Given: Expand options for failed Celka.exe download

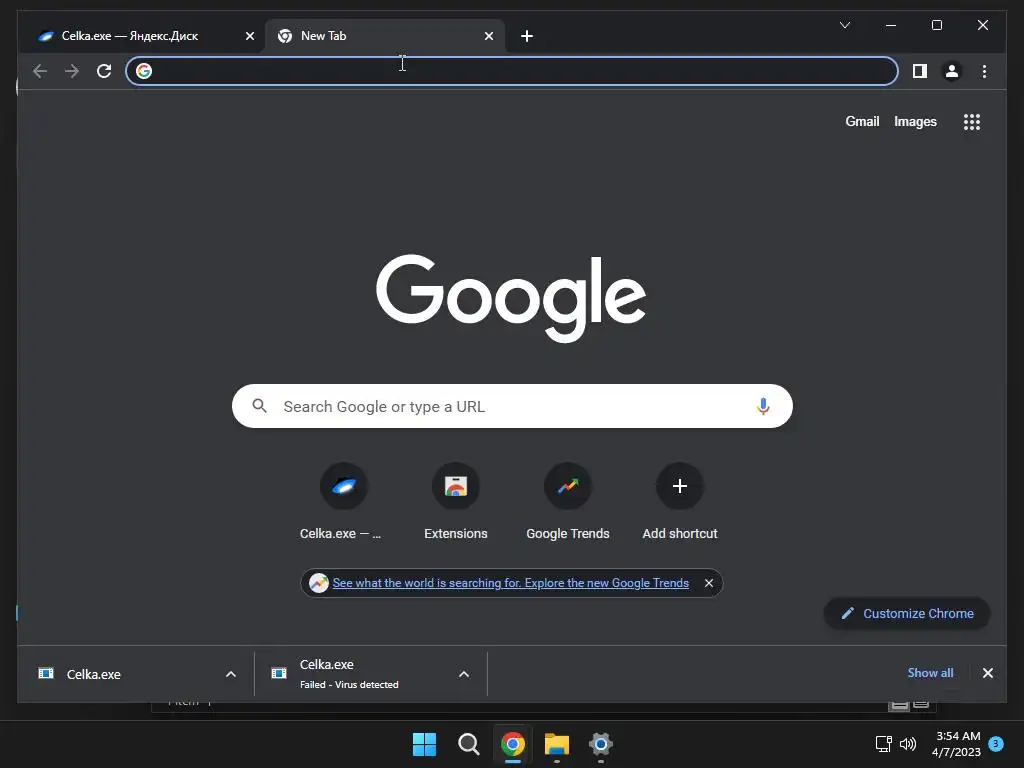Looking at the screenshot, I should pyautogui.click(x=464, y=674).
